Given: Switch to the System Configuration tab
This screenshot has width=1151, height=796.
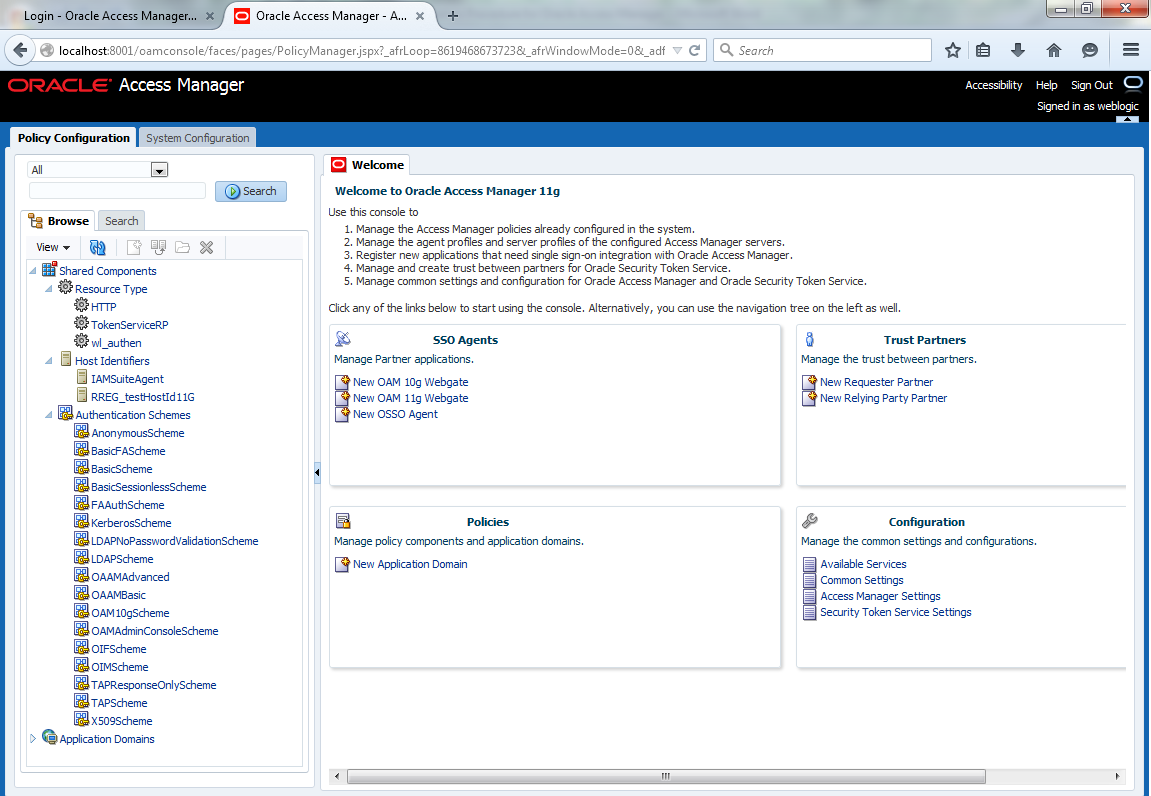Looking at the screenshot, I should click(x=197, y=137).
